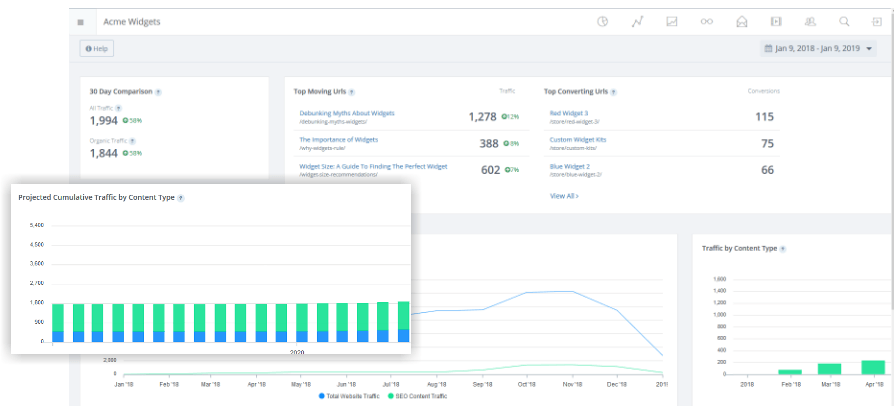This screenshot has height=411, width=894.
Task: Toggle SEO Content Traffic legend item
Action: [417, 396]
